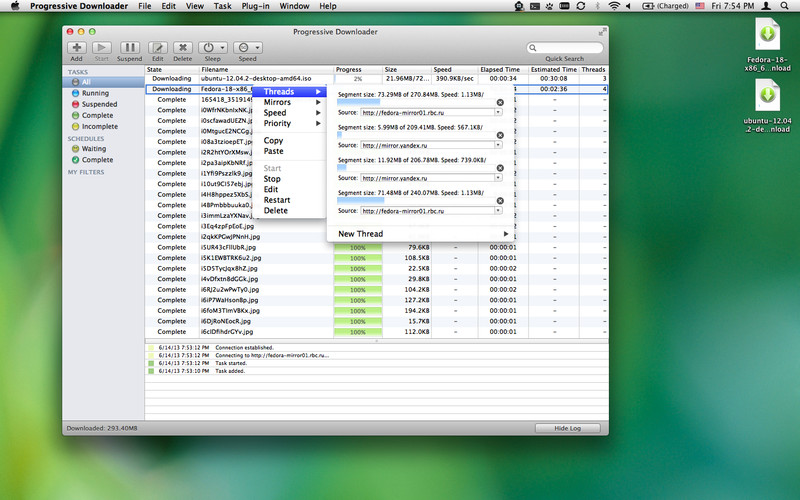800x500 pixels.
Task: Open source dropdown of the 11.92MB segment
Action: (x=498, y=178)
